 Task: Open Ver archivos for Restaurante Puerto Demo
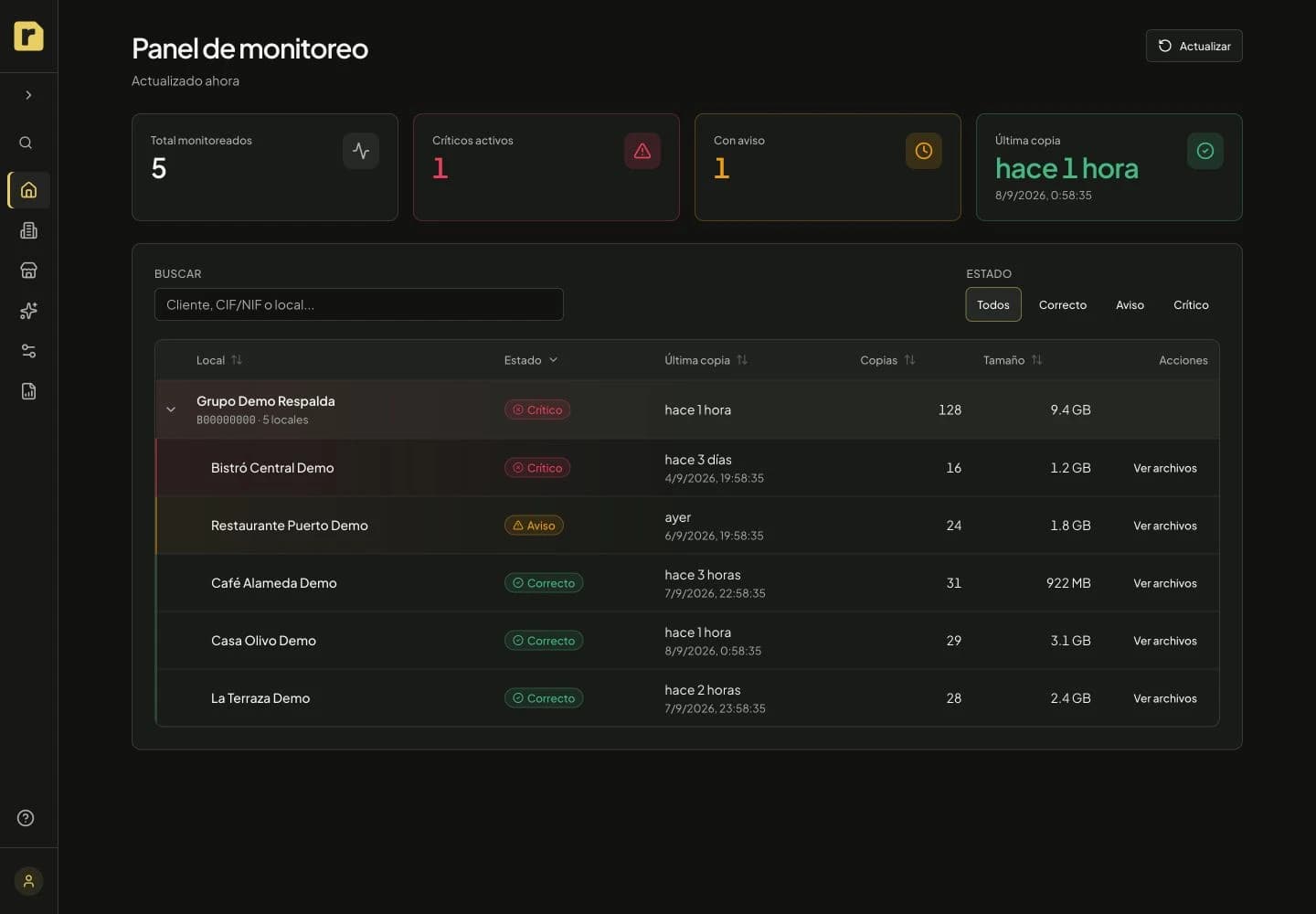(x=1165, y=526)
